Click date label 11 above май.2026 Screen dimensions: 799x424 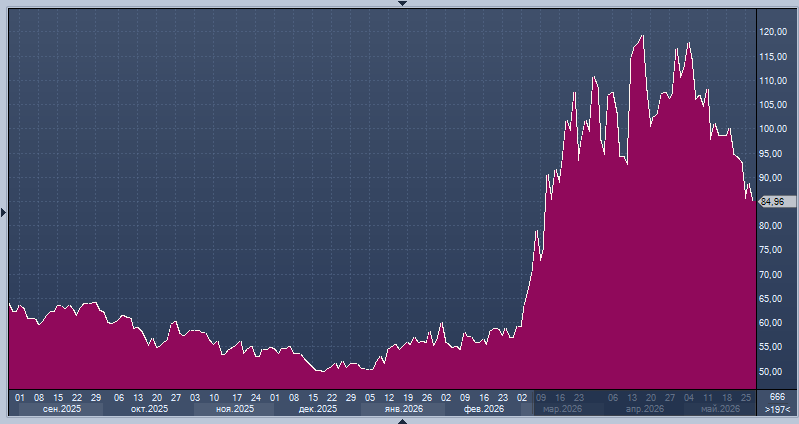708,398
